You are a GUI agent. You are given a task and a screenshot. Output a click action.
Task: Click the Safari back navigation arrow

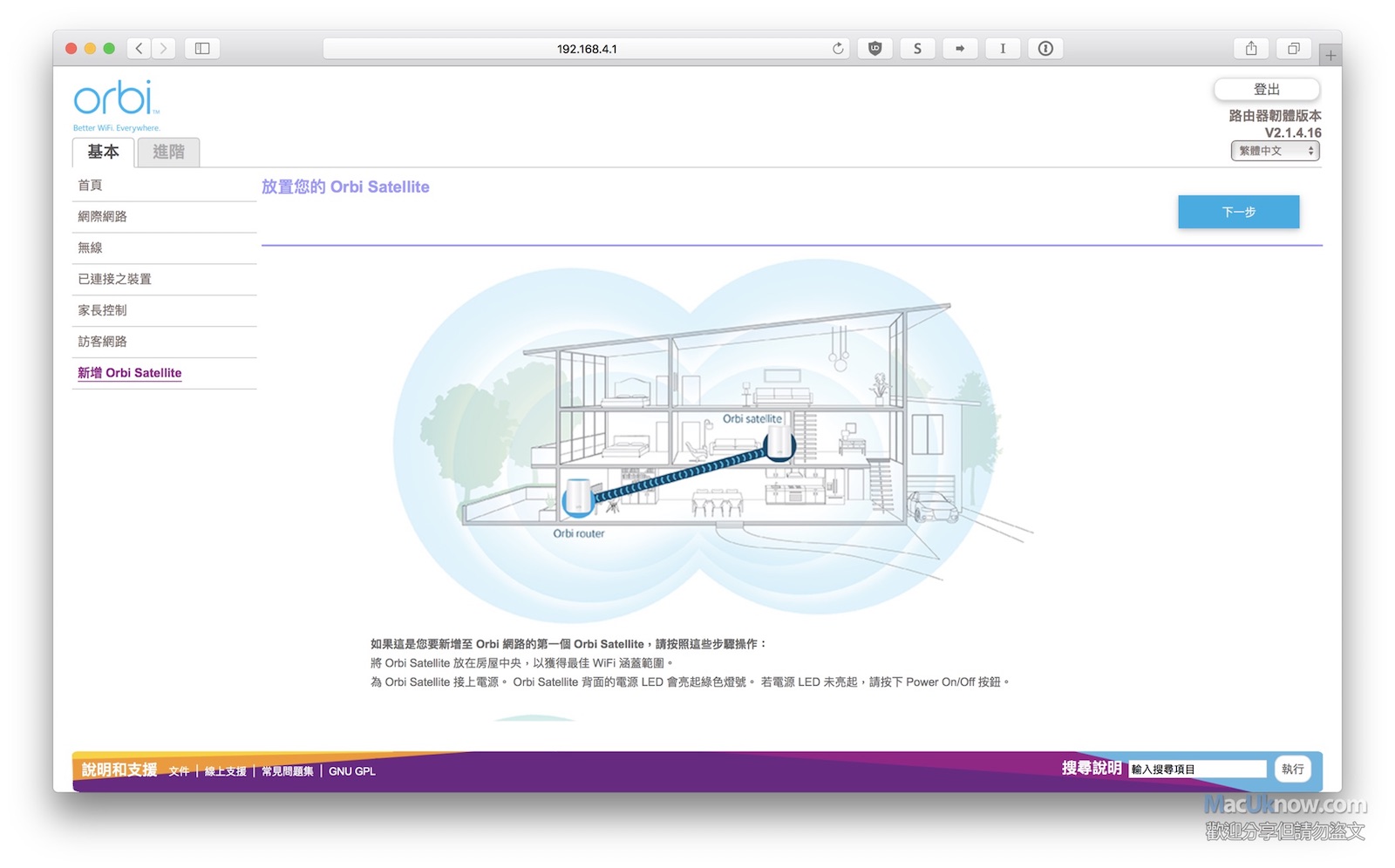(x=139, y=49)
